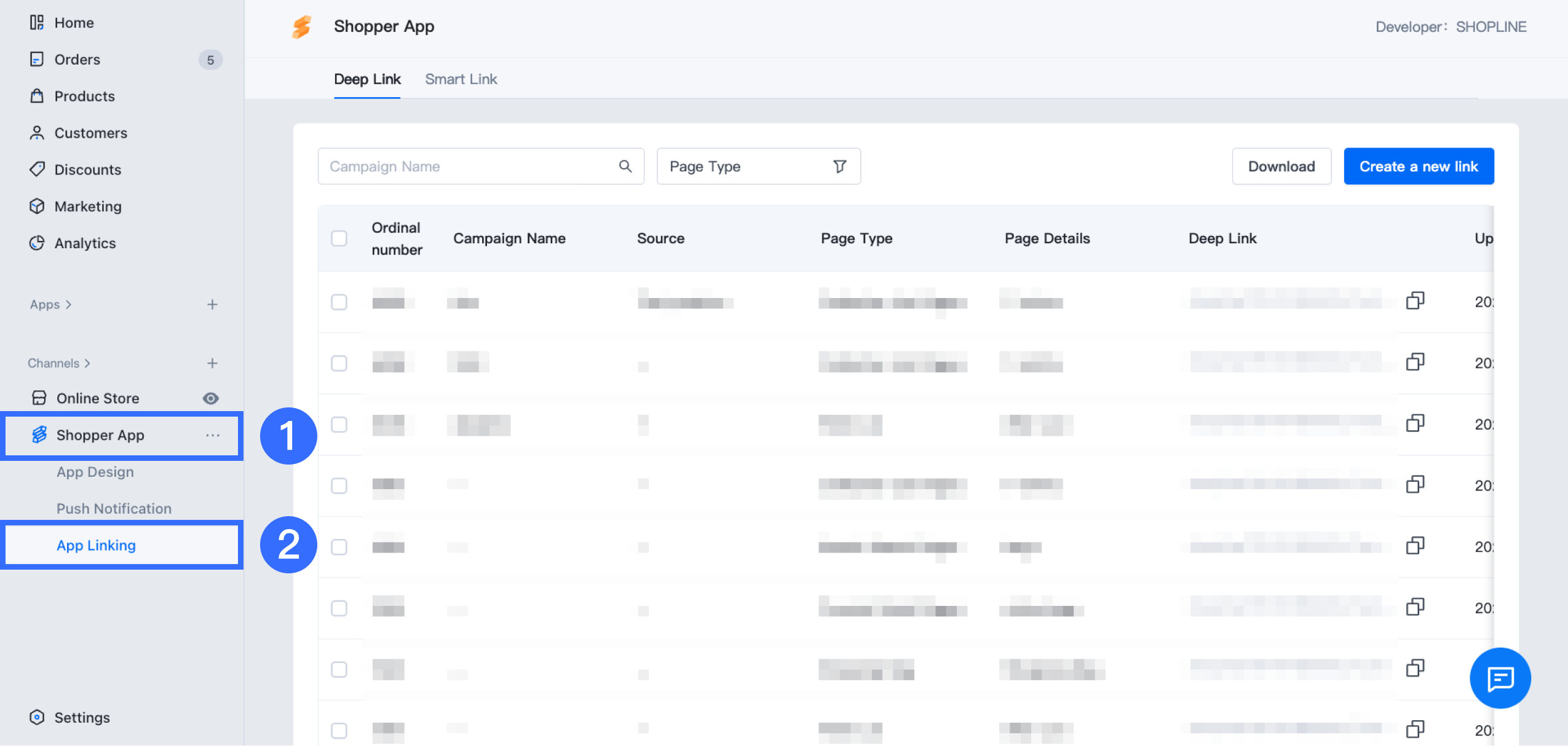Open Settings via gear icon
The height and width of the screenshot is (746, 1568).
(x=37, y=717)
